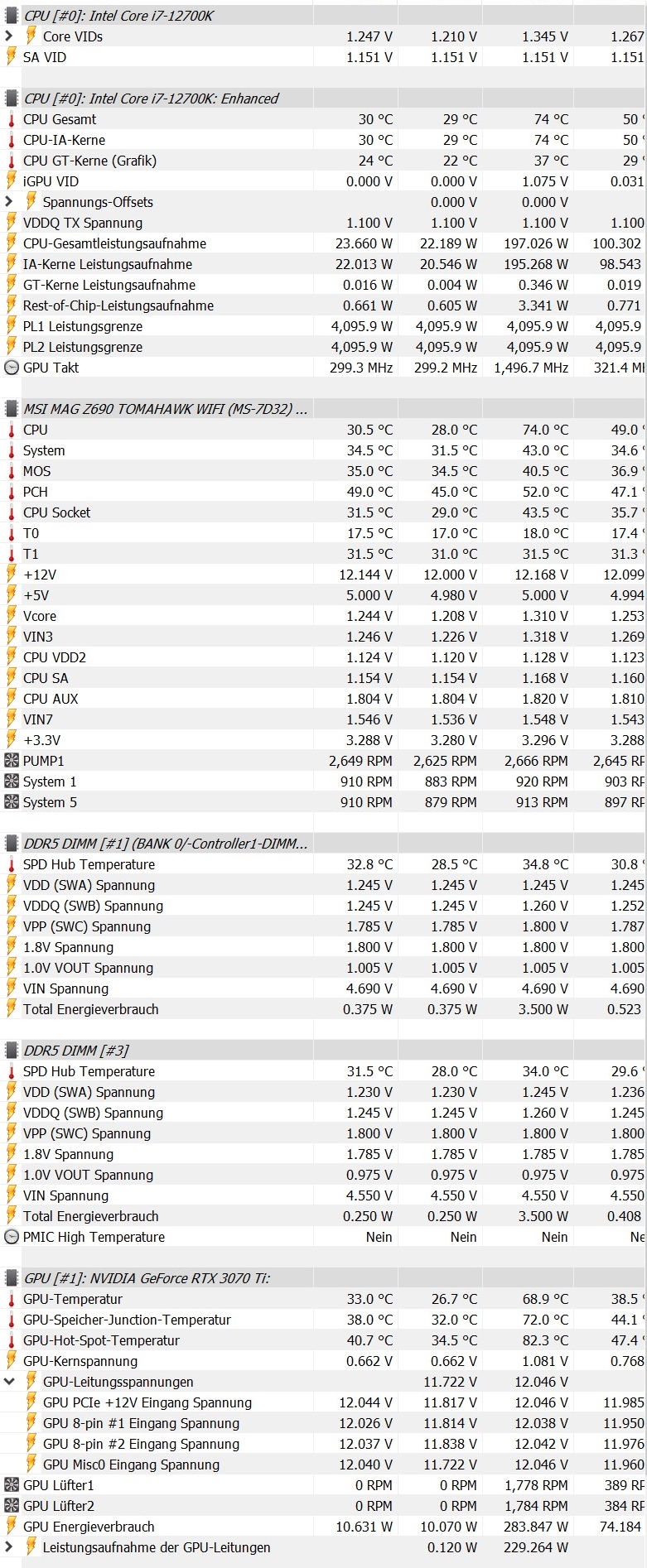Click the lightning bolt icon beside SA VID
The image size is (647, 1568).
[x=12, y=57]
